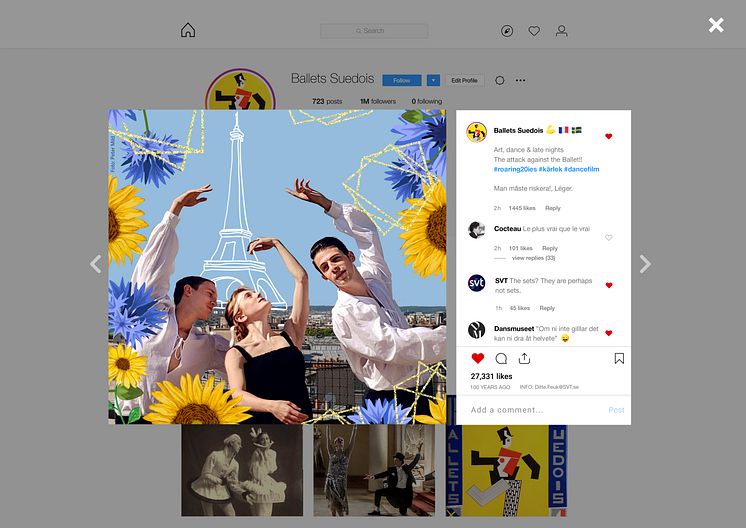Open hashtag #kärlek

550,169
